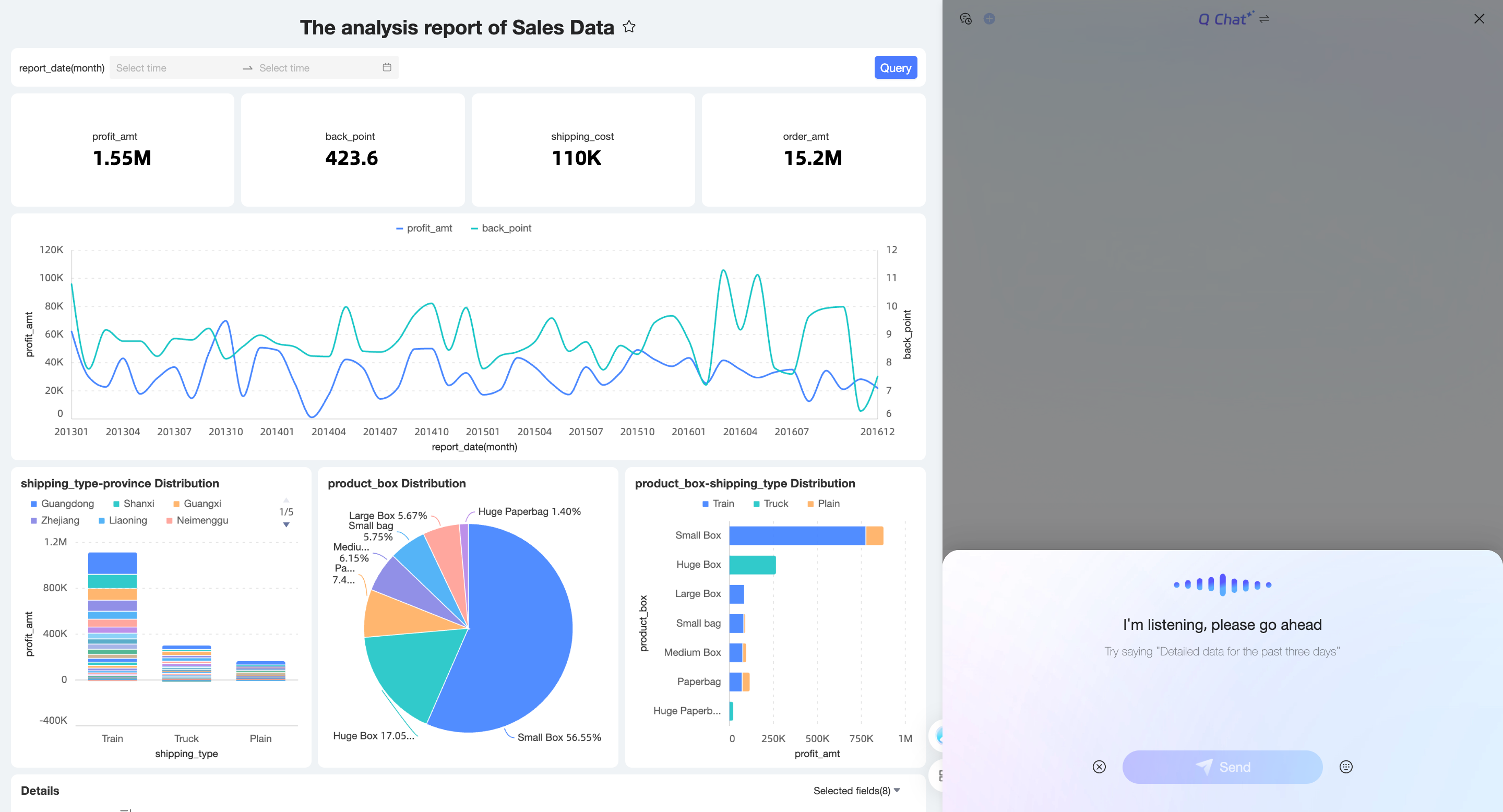The width and height of the screenshot is (1503, 812).
Task: Click the Send button
Action: 1222,767
